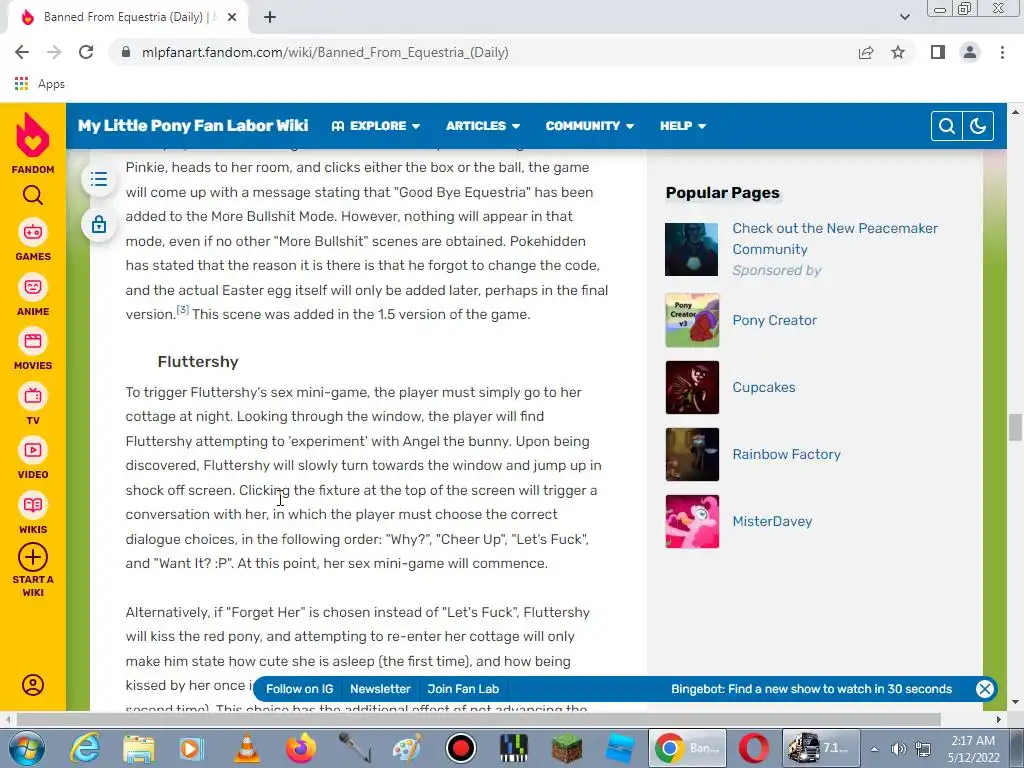The image size is (1024, 768).
Task: Open the tab search chevron in Chrome
Action: click(904, 17)
